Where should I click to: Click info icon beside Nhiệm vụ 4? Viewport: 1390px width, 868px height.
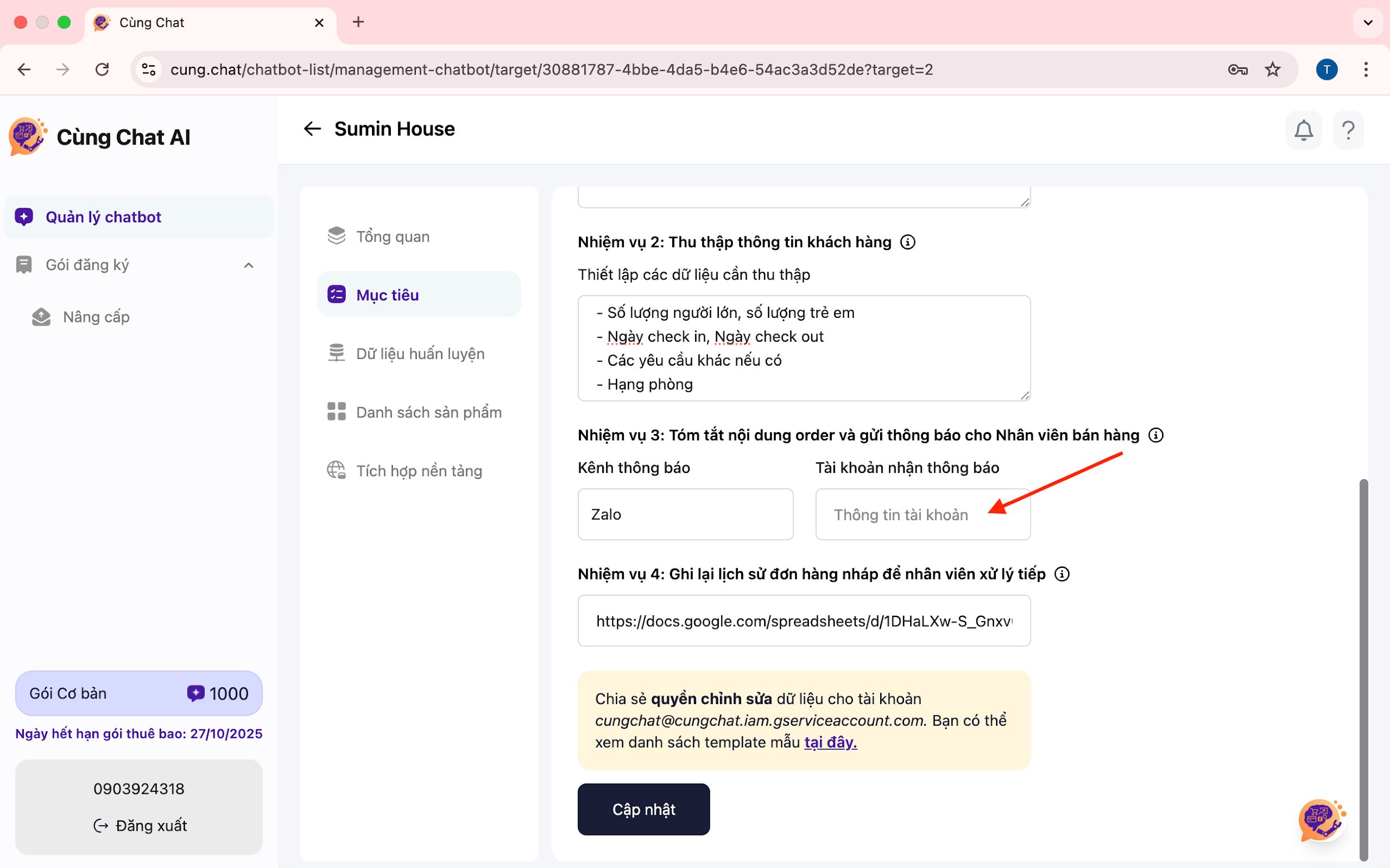(1062, 574)
